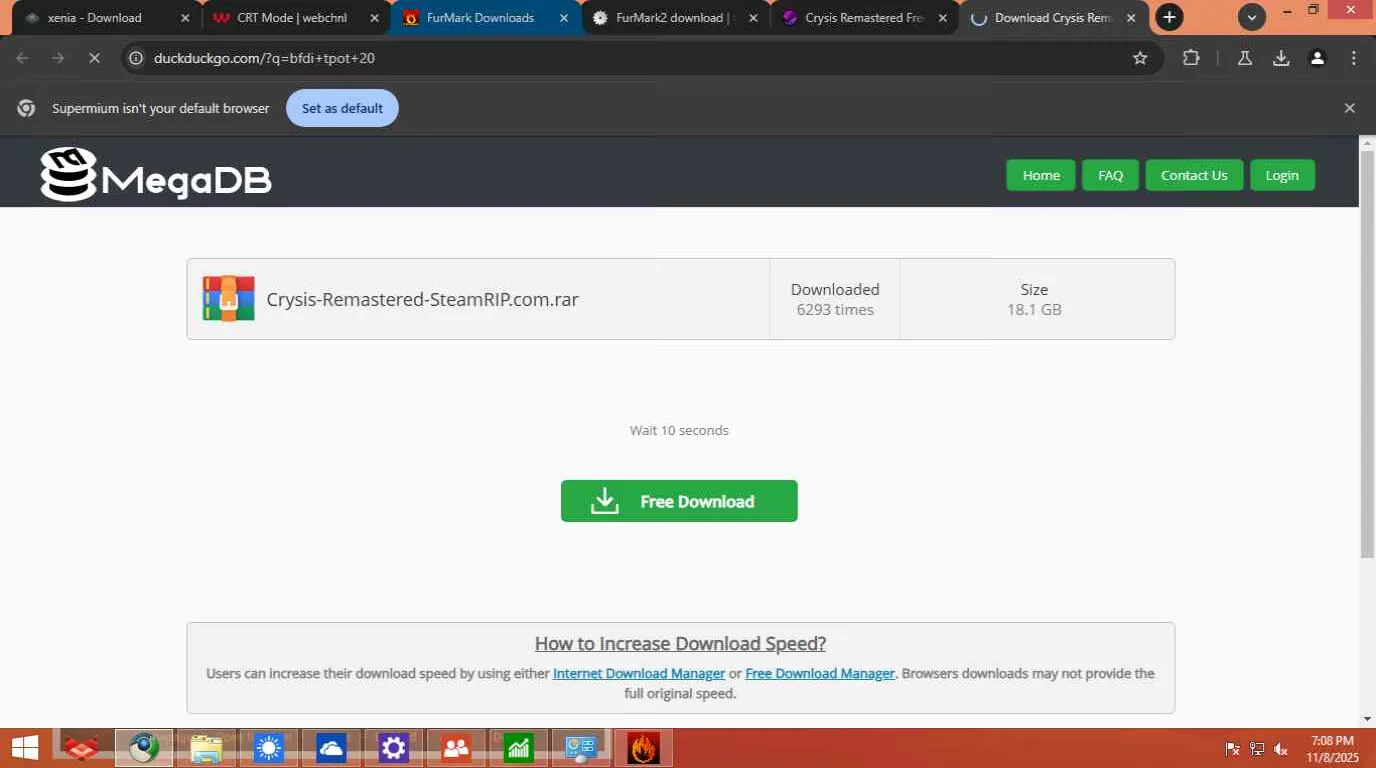Set Supermium as default browser

342,108
